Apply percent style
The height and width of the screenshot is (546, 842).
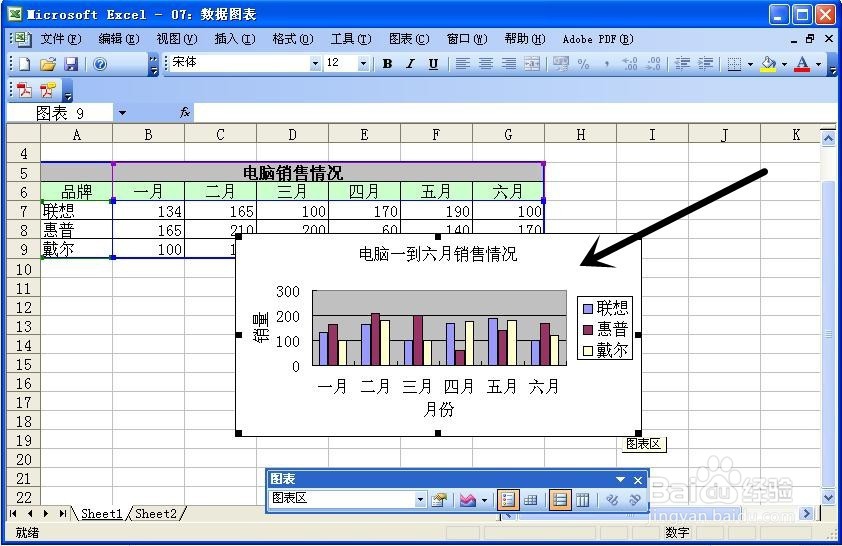click(584, 64)
